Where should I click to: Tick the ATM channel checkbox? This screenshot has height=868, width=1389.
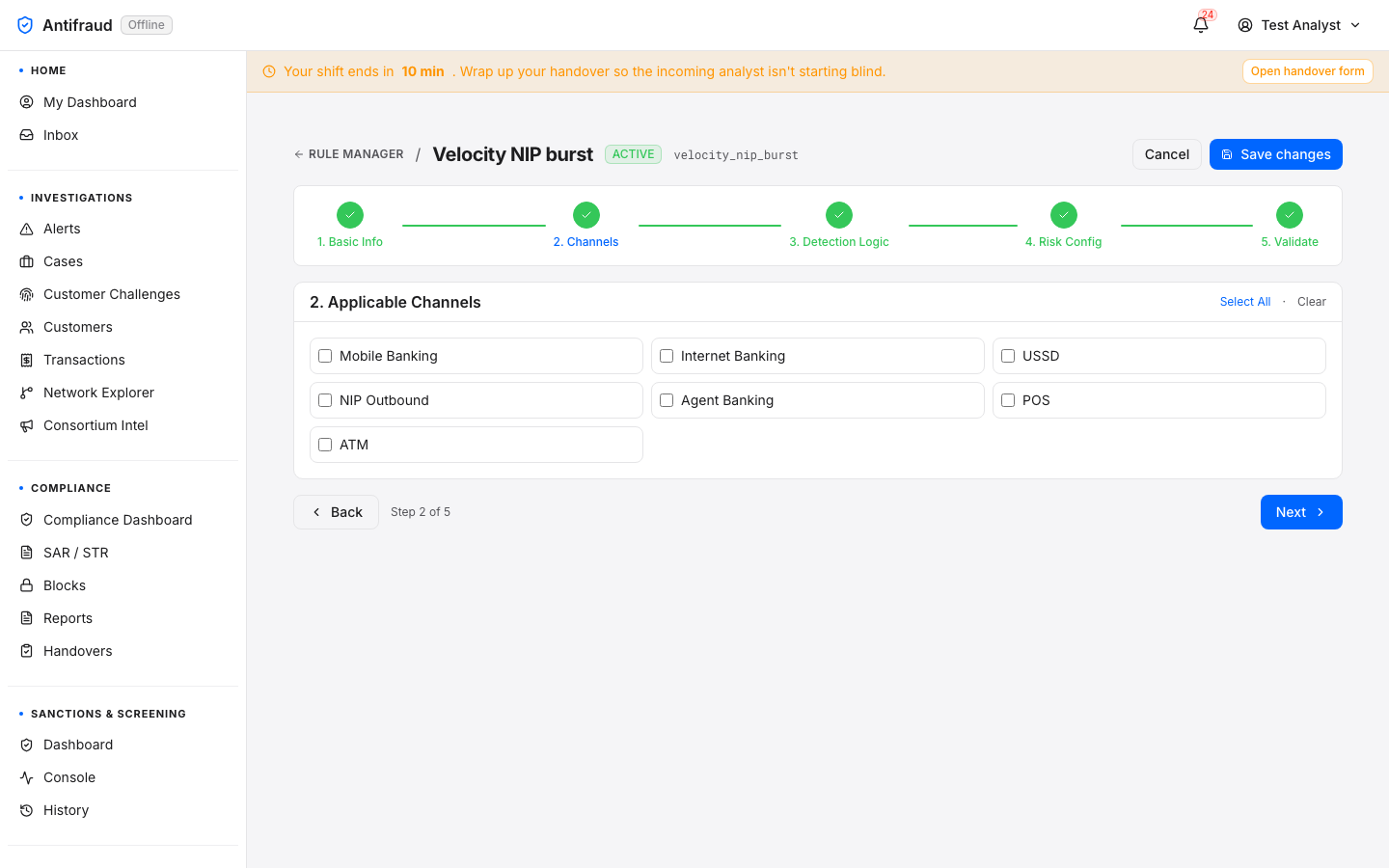[x=325, y=445]
